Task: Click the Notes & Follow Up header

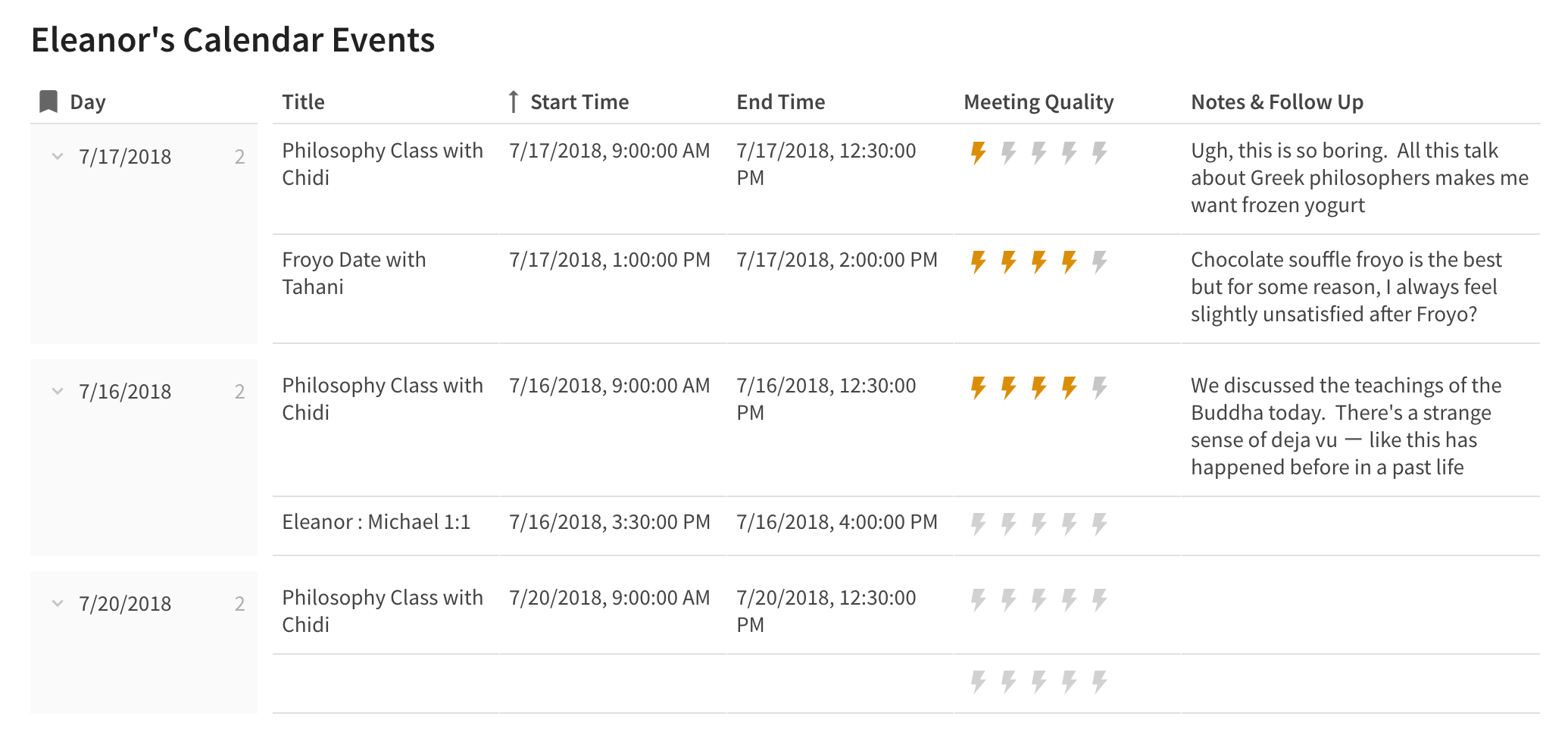Action: 1277,102
